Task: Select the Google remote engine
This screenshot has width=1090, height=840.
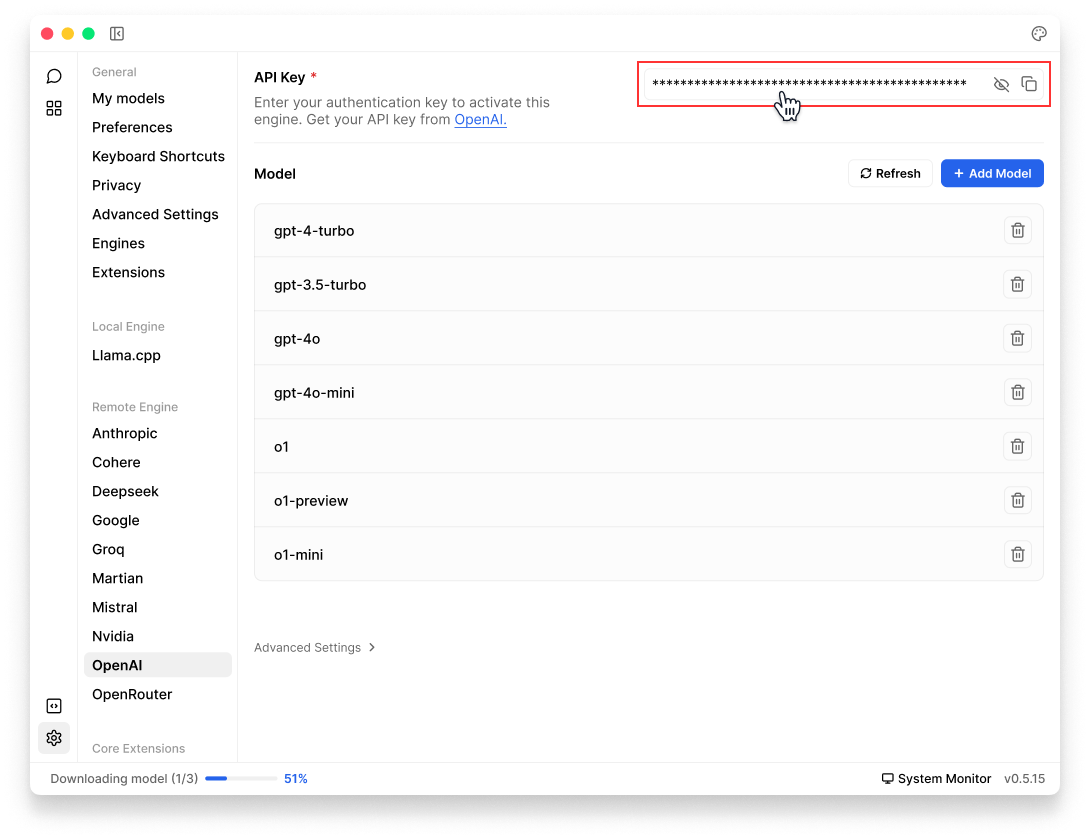Action: click(115, 520)
